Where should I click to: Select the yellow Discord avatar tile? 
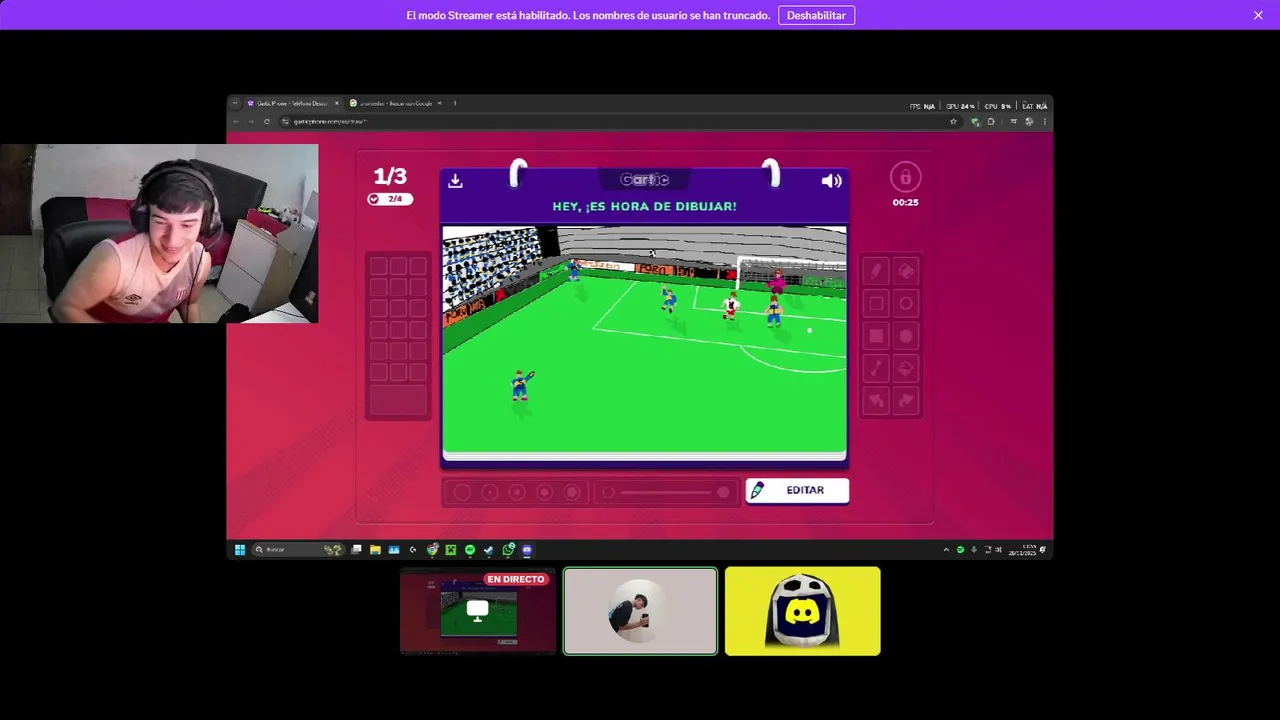point(803,611)
